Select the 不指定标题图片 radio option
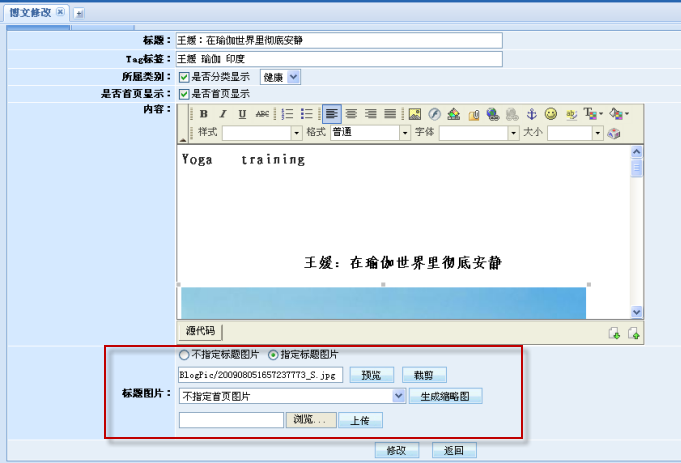Screen dimensions: 681x463 184,355
